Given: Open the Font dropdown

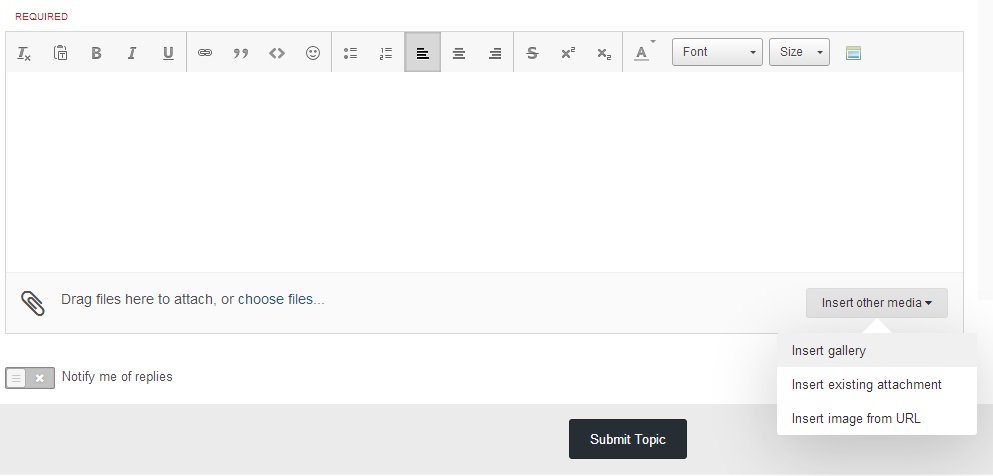Looking at the screenshot, I should click(x=717, y=52).
